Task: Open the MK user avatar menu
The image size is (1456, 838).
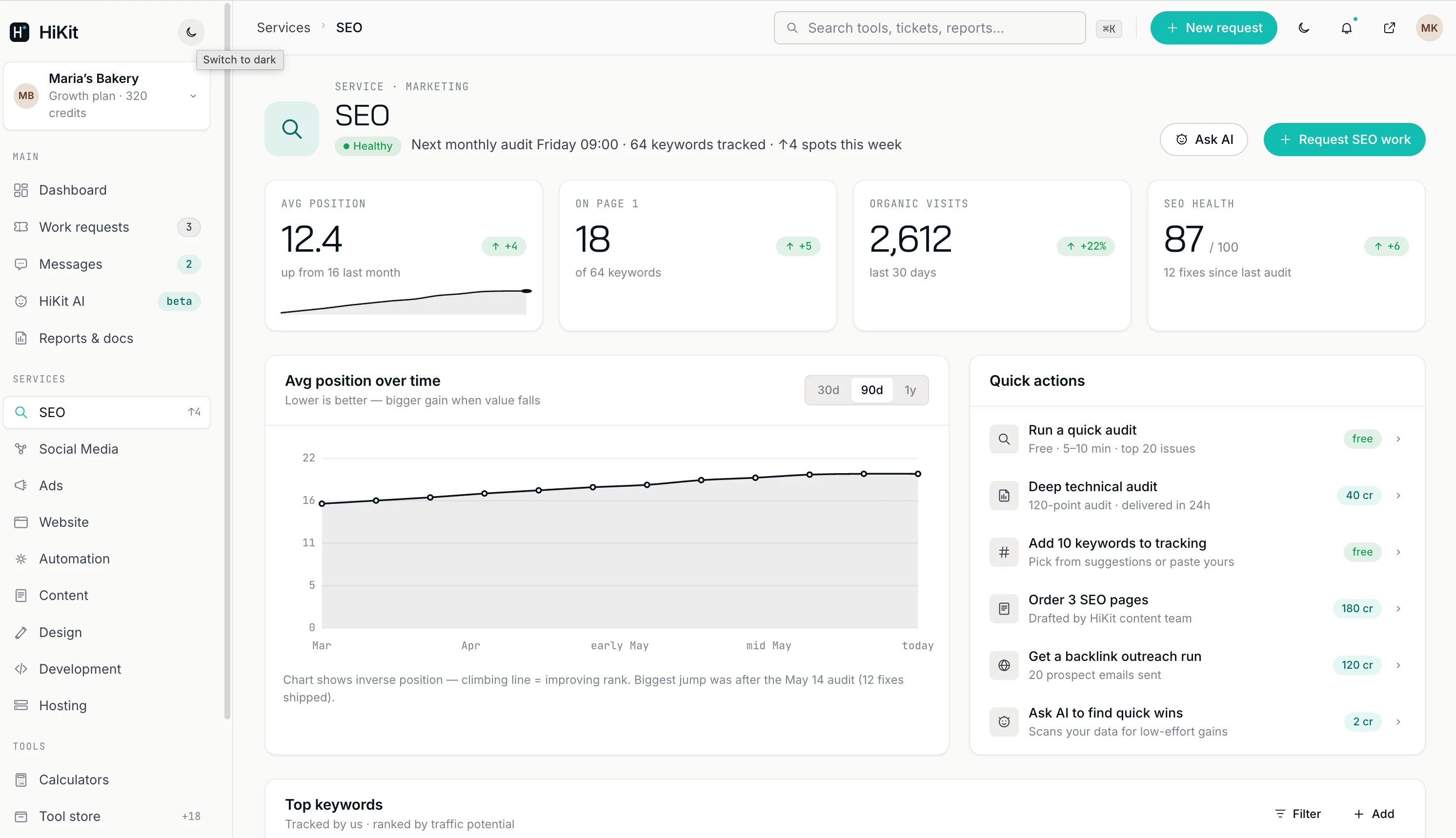Action: pyautogui.click(x=1429, y=28)
